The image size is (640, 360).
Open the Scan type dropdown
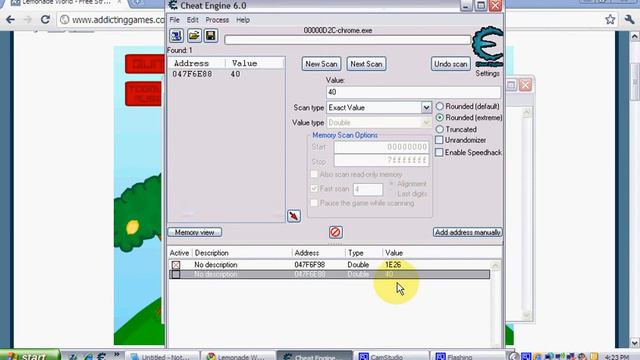(x=426, y=107)
